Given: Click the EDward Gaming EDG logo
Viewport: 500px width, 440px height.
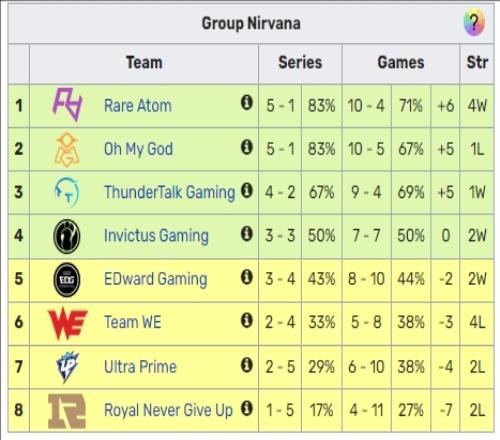Looking at the screenshot, I should click(x=67, y=279).
